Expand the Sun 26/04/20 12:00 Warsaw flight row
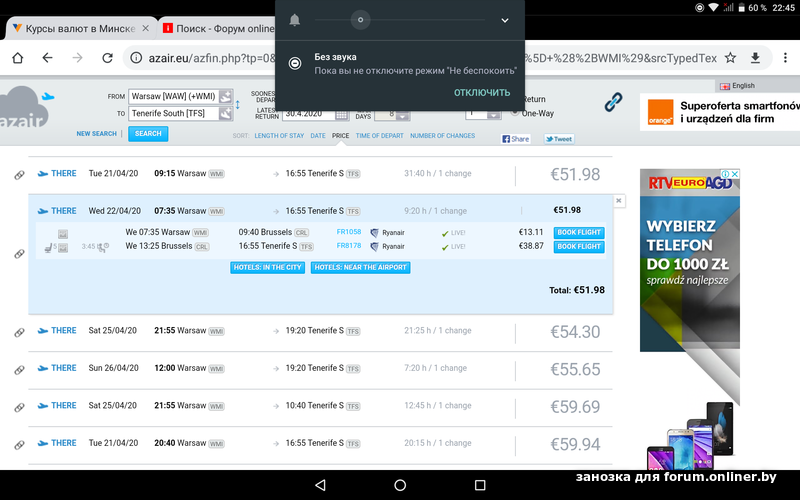Viewport: 800px width, 500px height. (x=320, y=369)
